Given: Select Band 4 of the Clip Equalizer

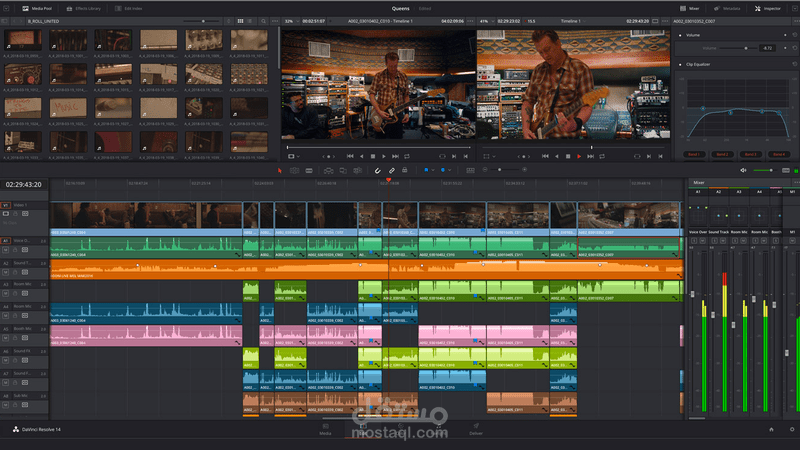Looking at the screenshot, I should click(779, 154).
